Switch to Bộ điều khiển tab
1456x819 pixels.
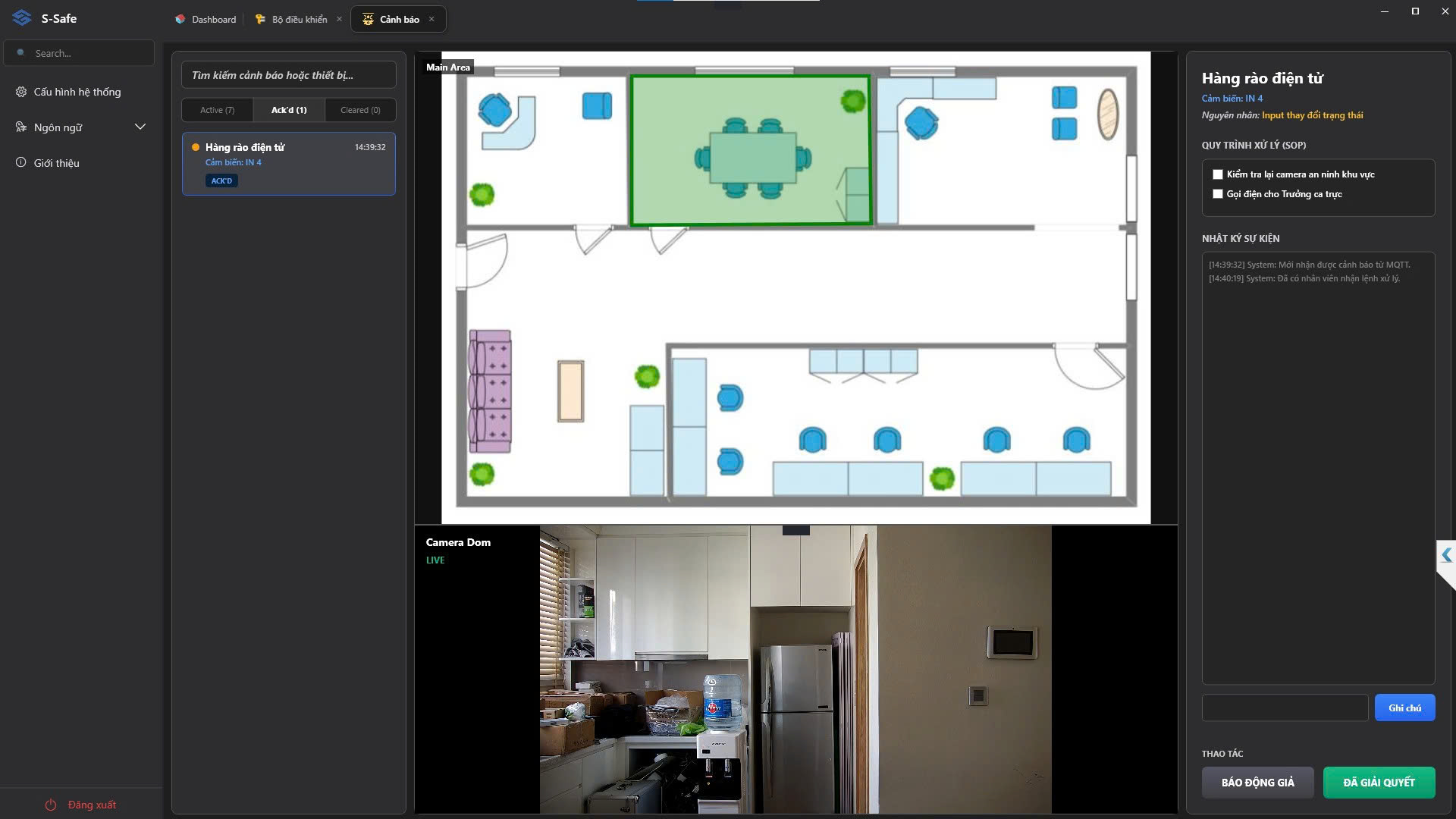[300, 19]
